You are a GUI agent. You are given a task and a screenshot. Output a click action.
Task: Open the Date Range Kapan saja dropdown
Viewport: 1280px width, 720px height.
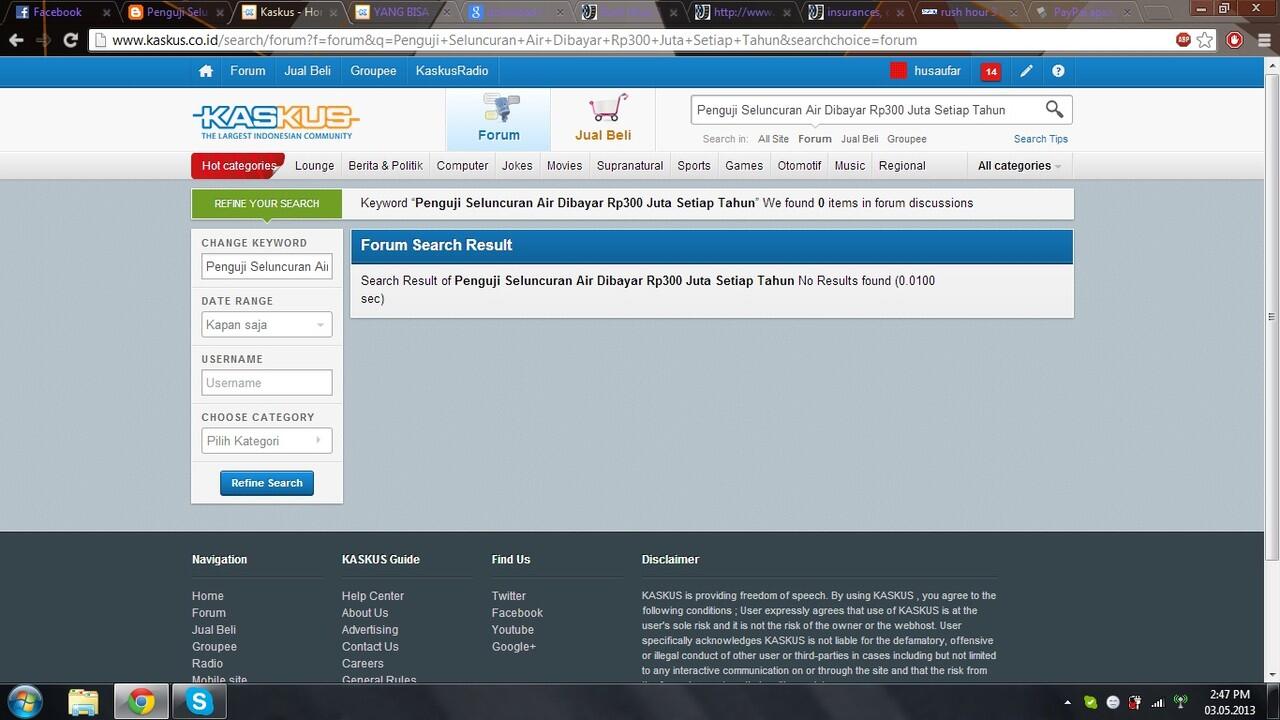(x=267, y=325)
